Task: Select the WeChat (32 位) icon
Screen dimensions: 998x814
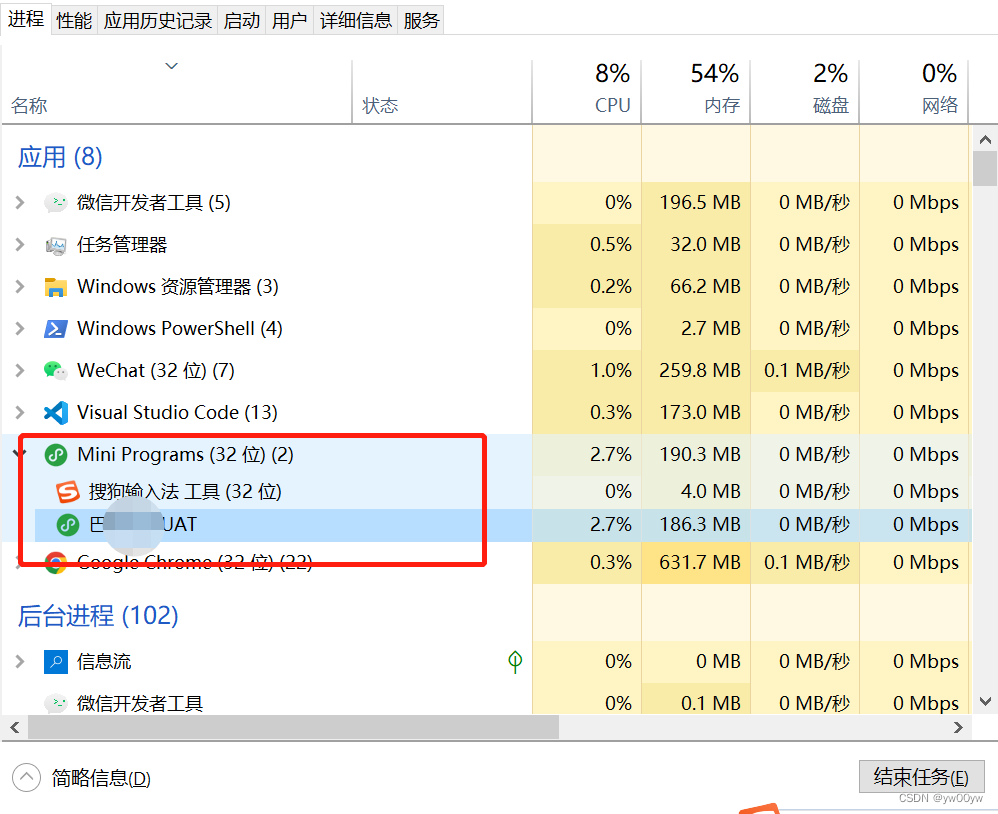Action: coord(56,370)
